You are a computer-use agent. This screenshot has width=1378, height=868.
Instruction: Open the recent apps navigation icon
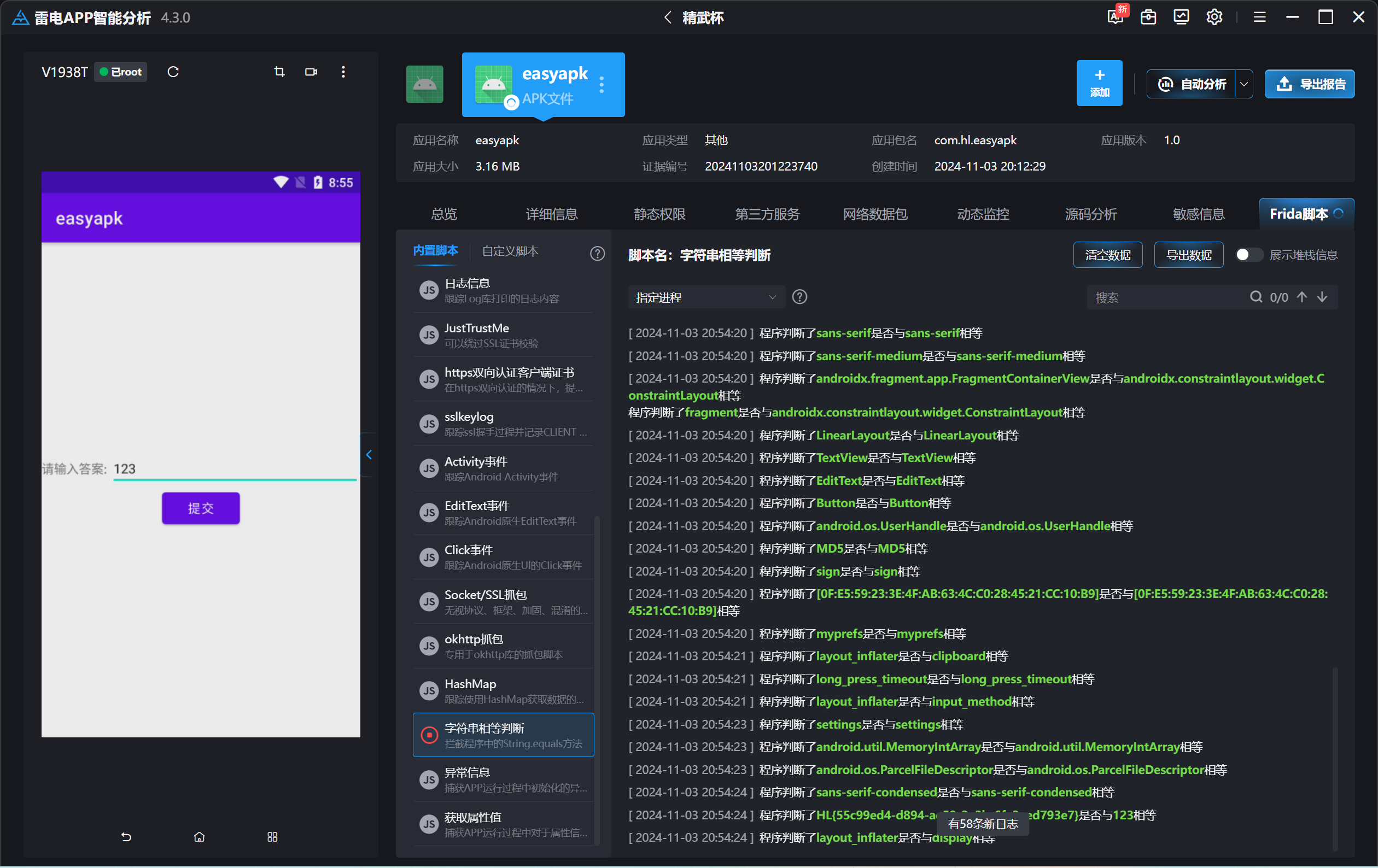[272, 836]
